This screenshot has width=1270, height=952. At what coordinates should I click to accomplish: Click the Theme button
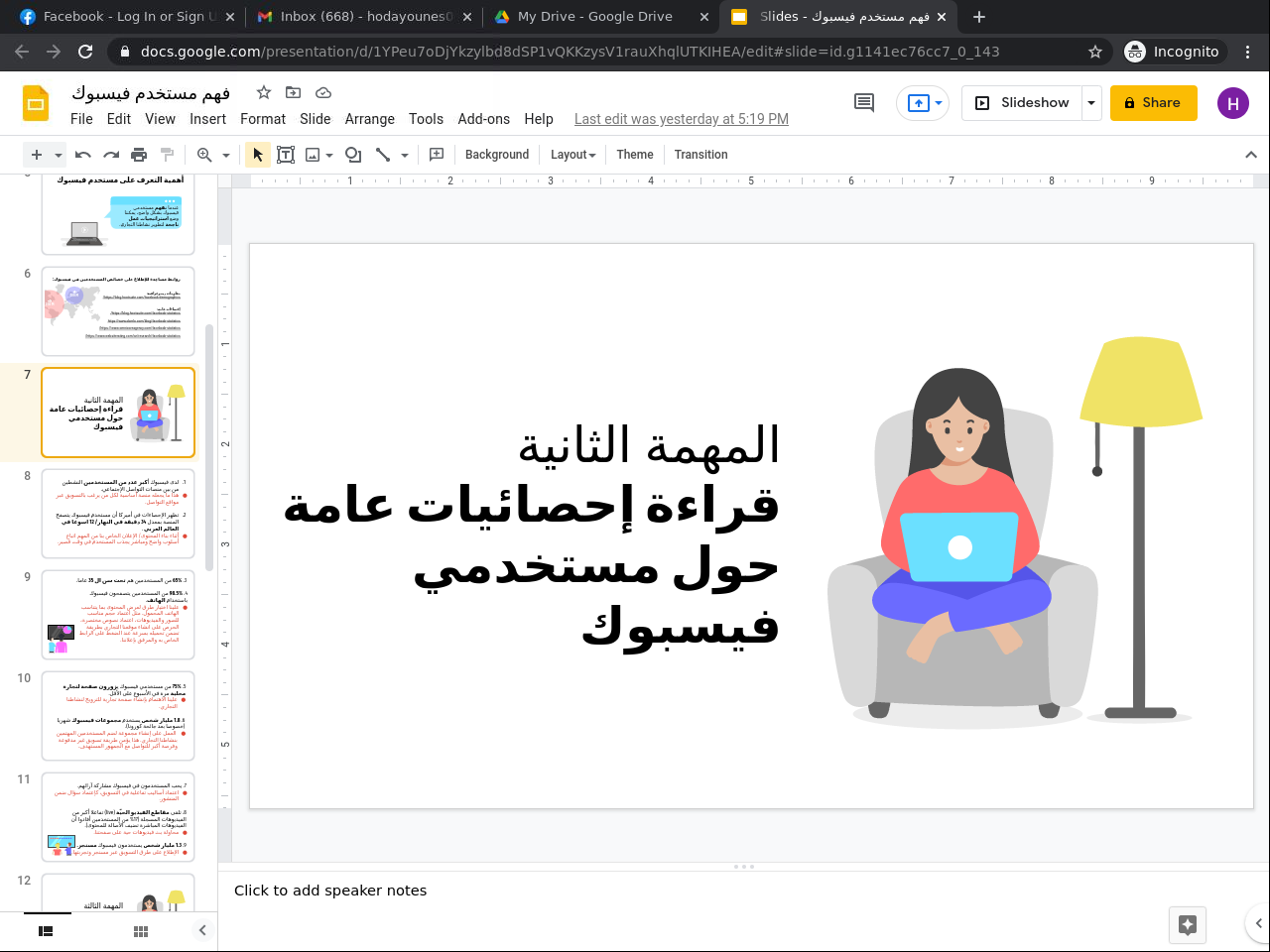[x=635, y=155]
